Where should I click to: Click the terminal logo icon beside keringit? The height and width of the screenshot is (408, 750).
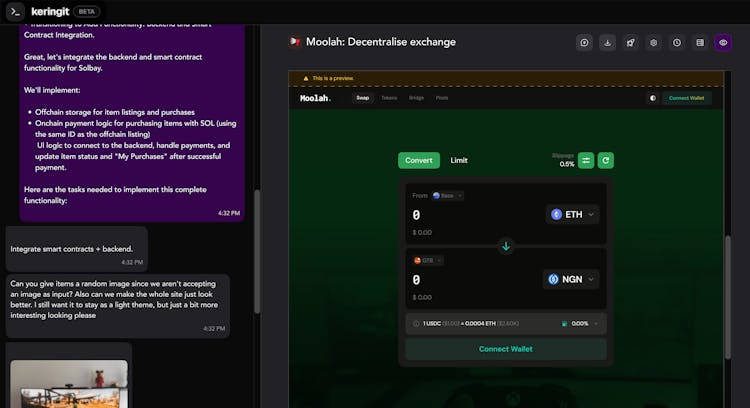(x=15, y=11)
